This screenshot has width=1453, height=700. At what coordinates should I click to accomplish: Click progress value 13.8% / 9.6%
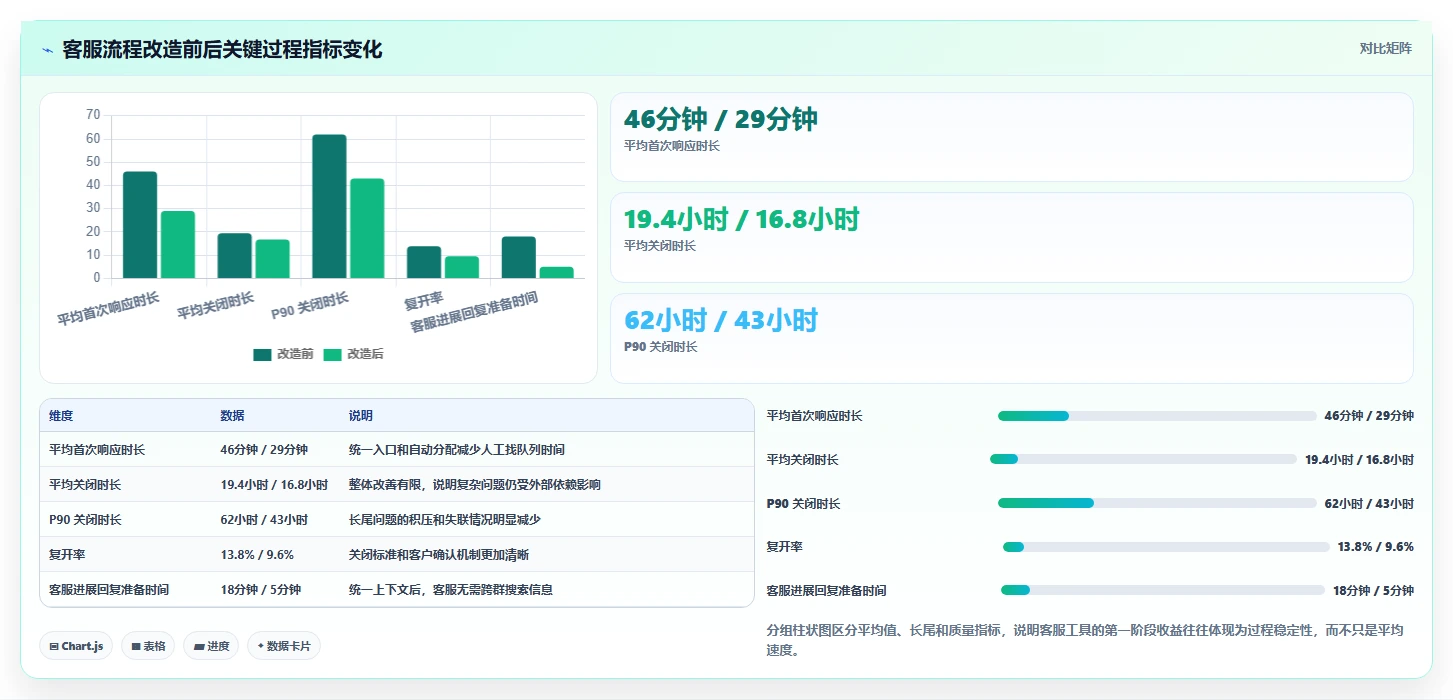click(1376, 547)
